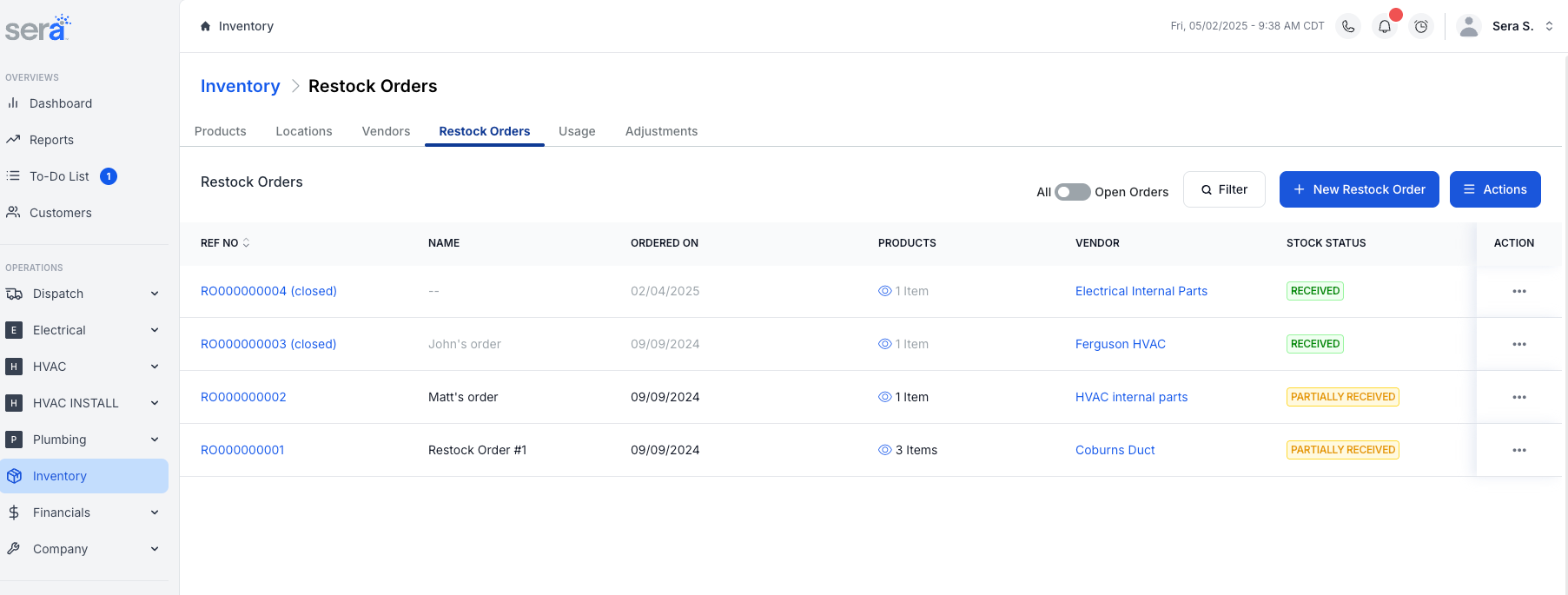Viewport: 1568px width, 595px height.
Task: Click the Company wrench icon
Action: point(13,549)
